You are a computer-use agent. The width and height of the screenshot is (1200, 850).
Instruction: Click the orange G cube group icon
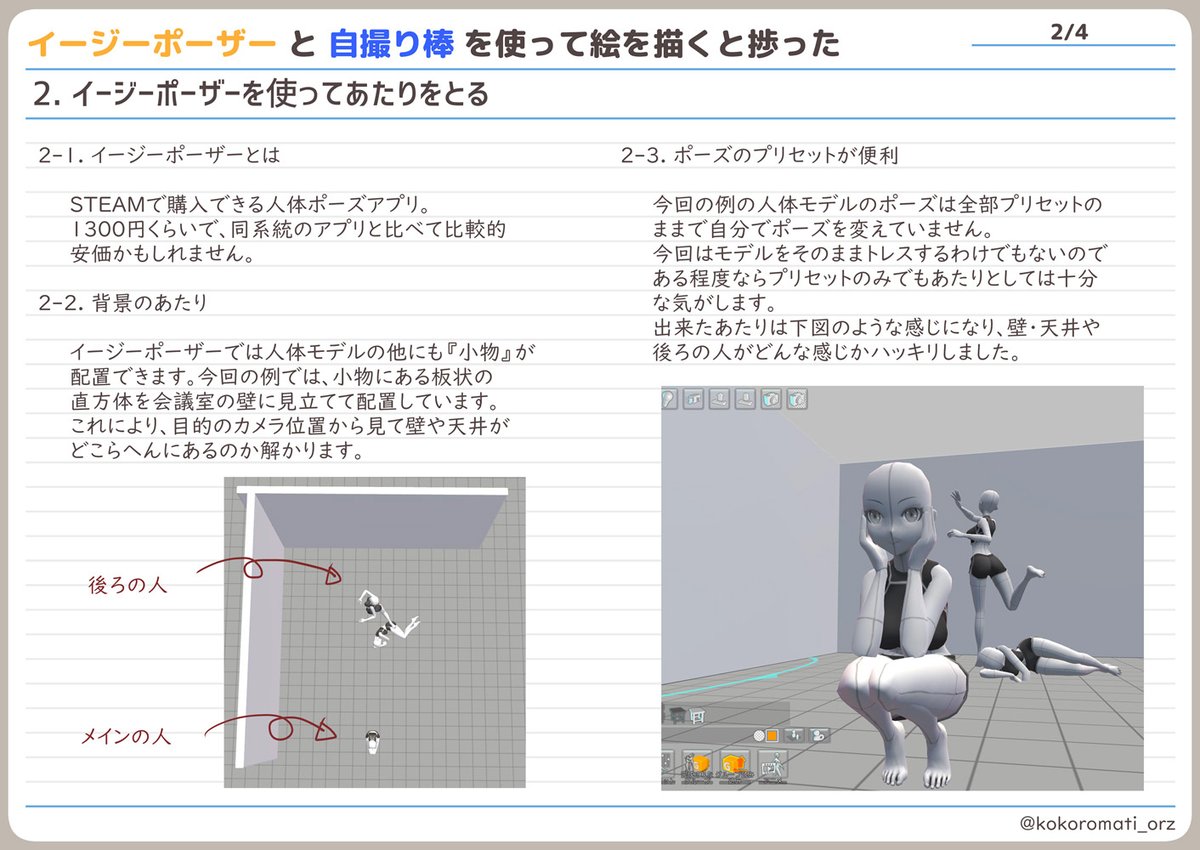735,765
